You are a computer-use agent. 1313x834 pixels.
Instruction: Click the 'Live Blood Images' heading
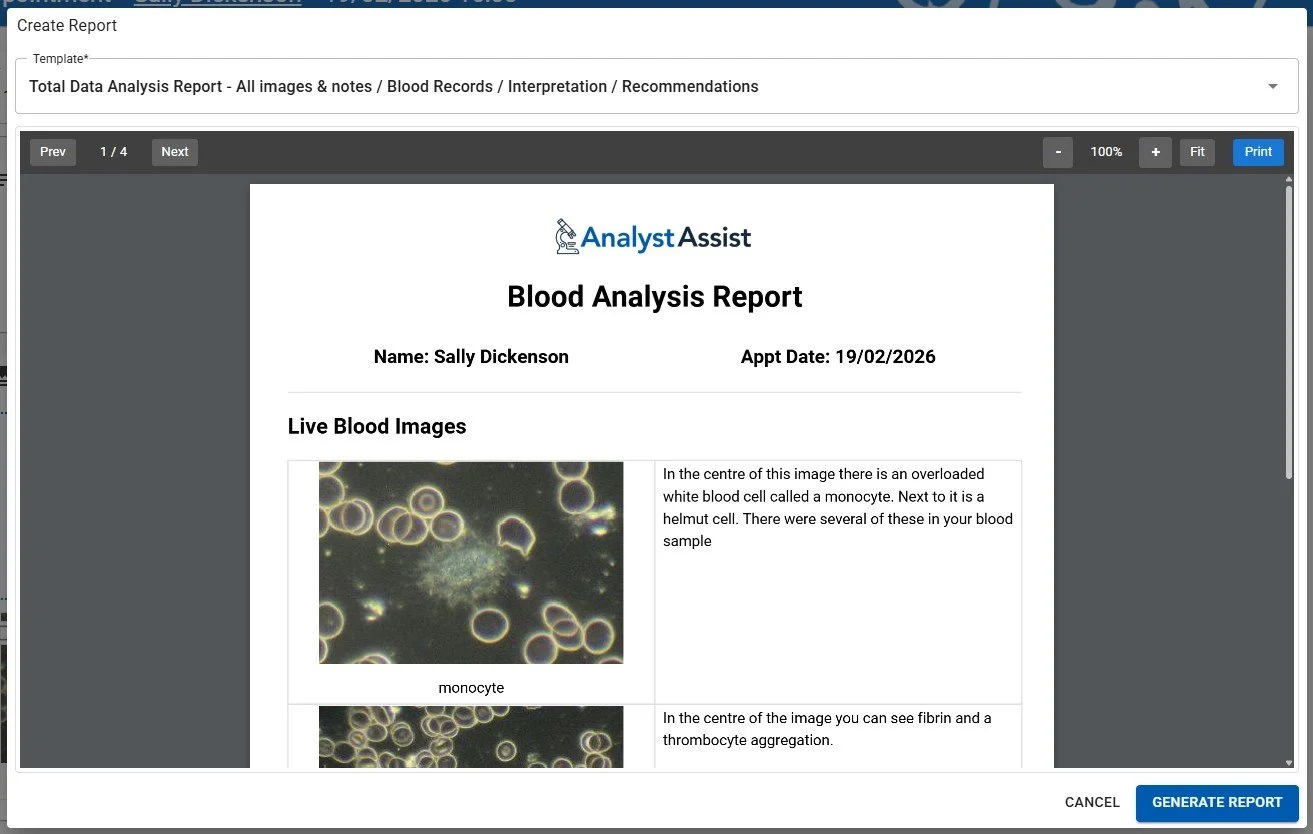click(377, 427)
